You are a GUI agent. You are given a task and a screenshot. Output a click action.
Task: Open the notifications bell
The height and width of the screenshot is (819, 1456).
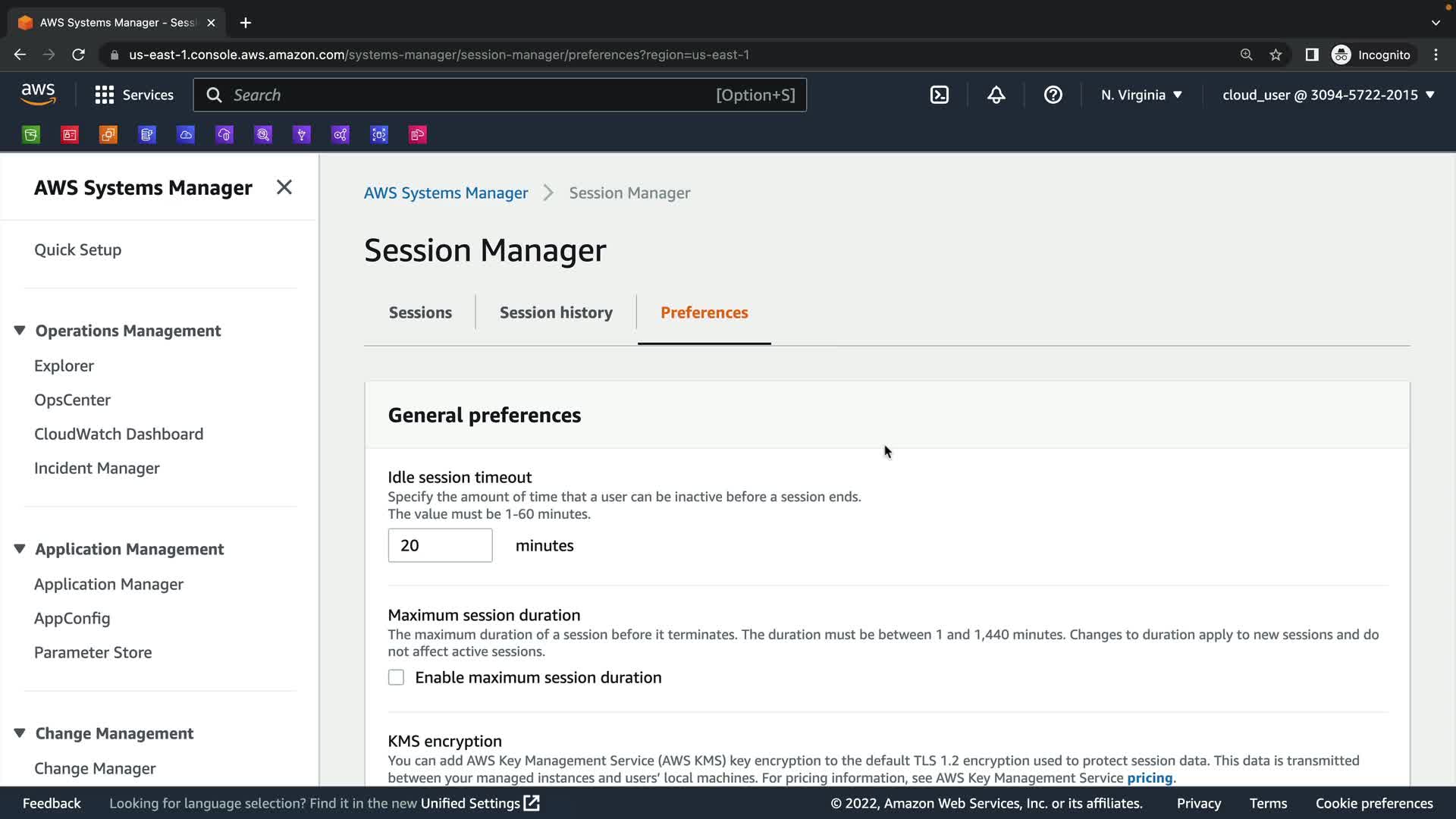point(996,95)
